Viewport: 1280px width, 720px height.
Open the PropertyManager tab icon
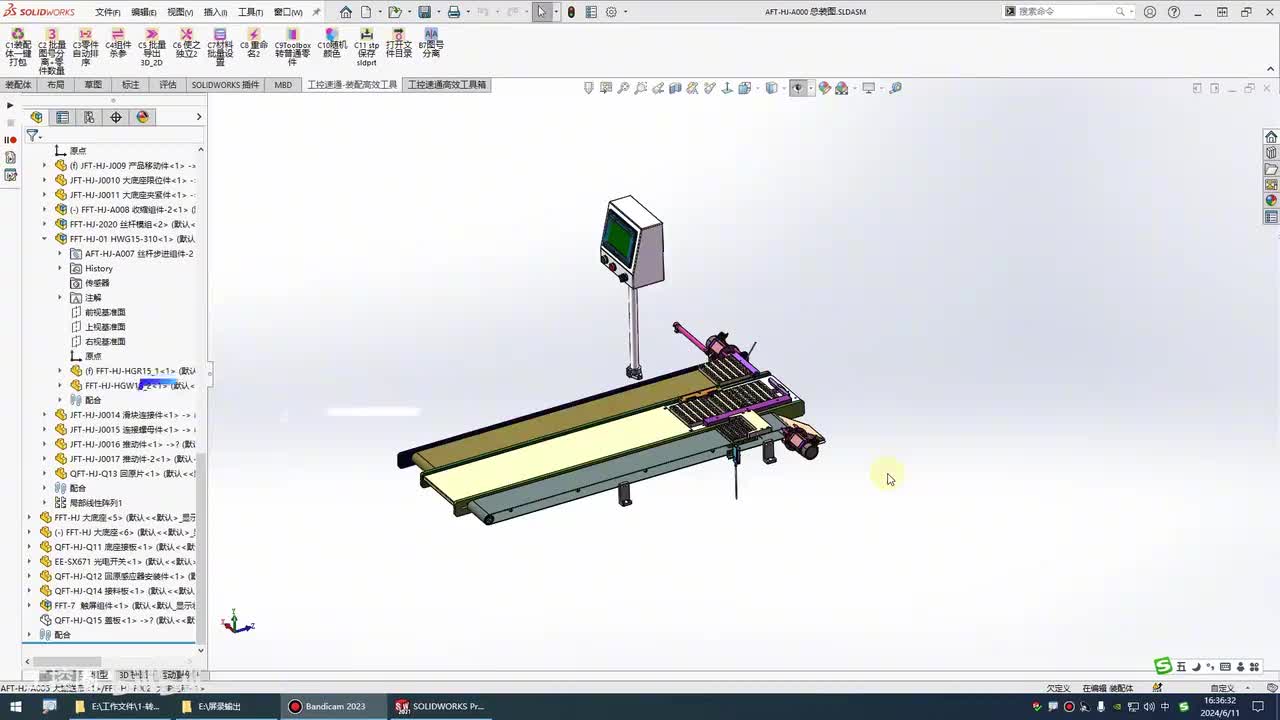tap(63, 117)
